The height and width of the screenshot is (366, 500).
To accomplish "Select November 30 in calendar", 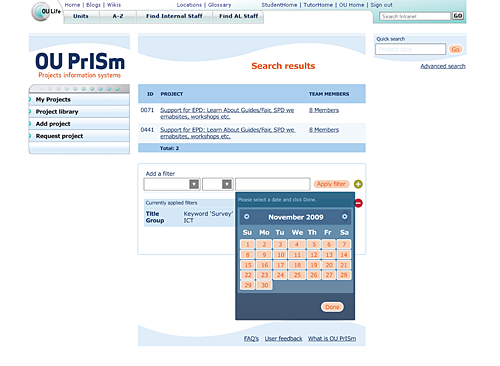I will tap(264, 285).
